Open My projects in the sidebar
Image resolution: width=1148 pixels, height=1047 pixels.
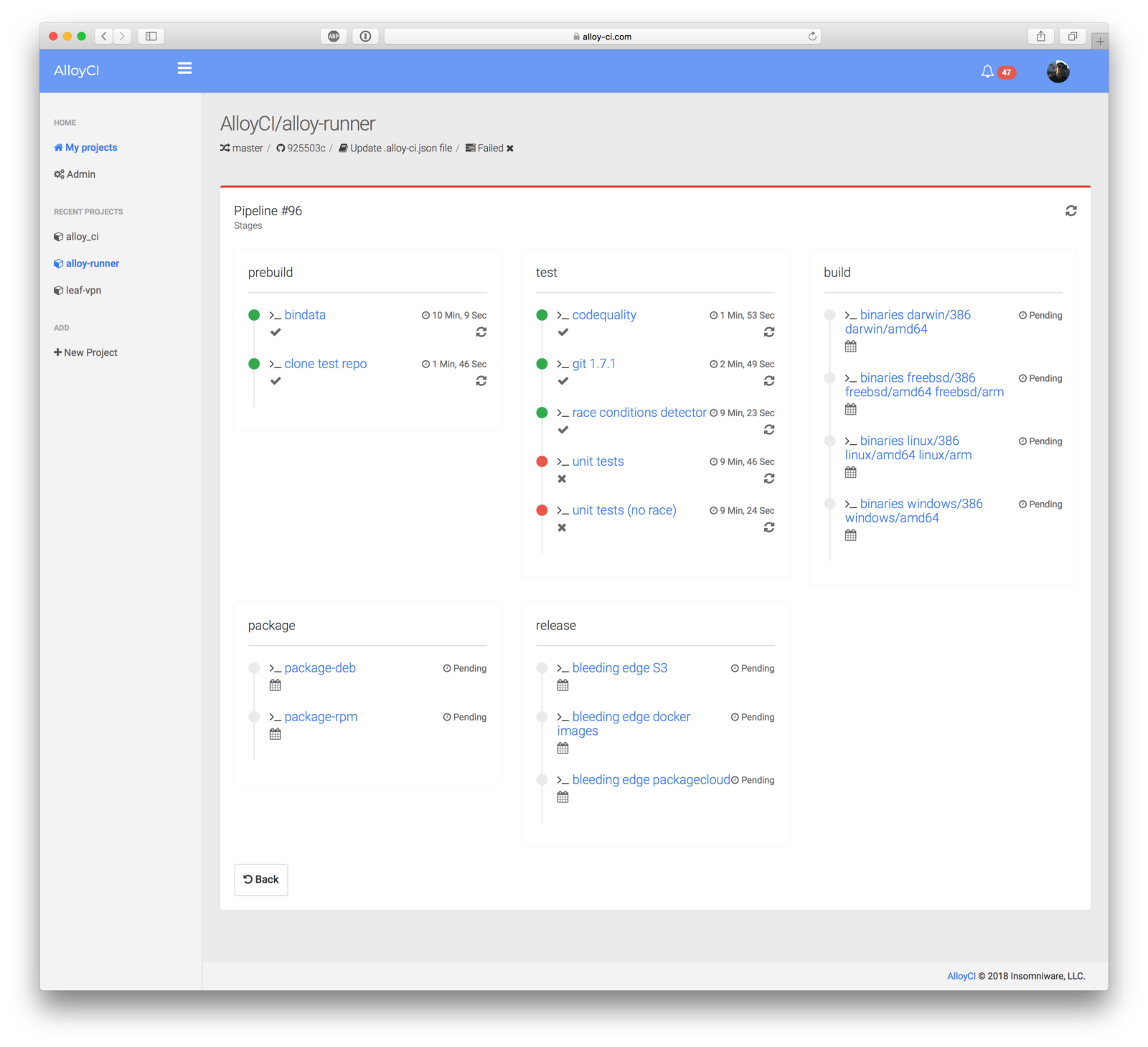pos(85,148)
